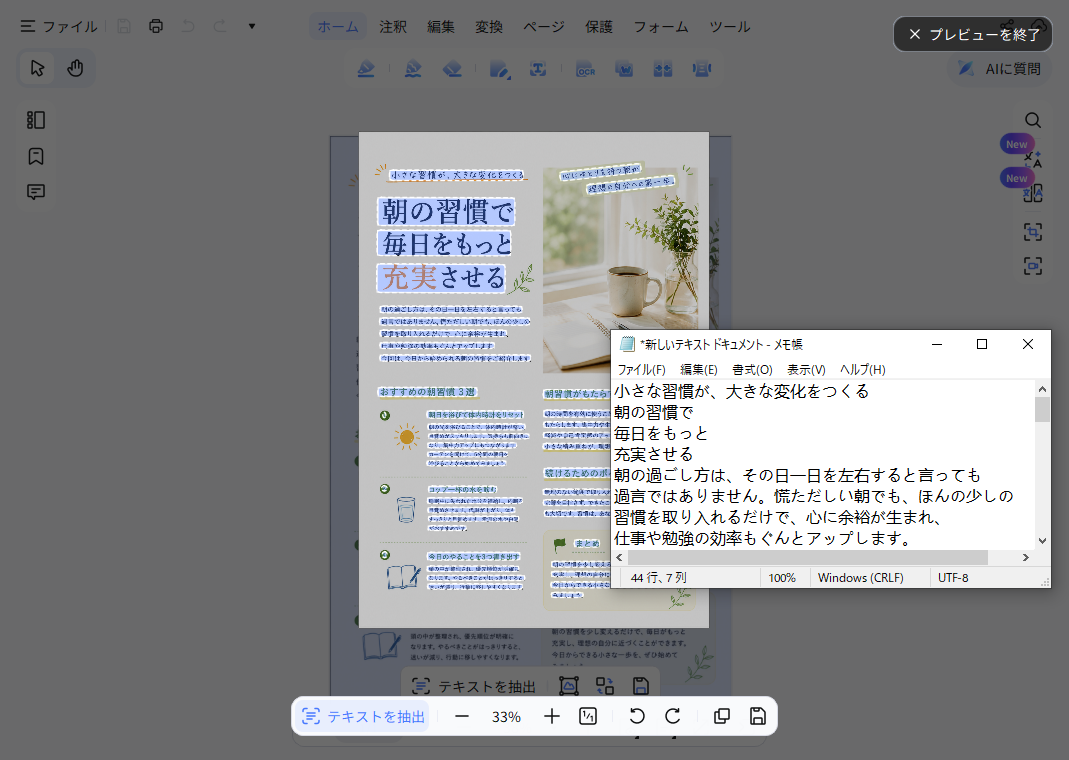Open Notepad 編集(E) menu

coord(699,369)
